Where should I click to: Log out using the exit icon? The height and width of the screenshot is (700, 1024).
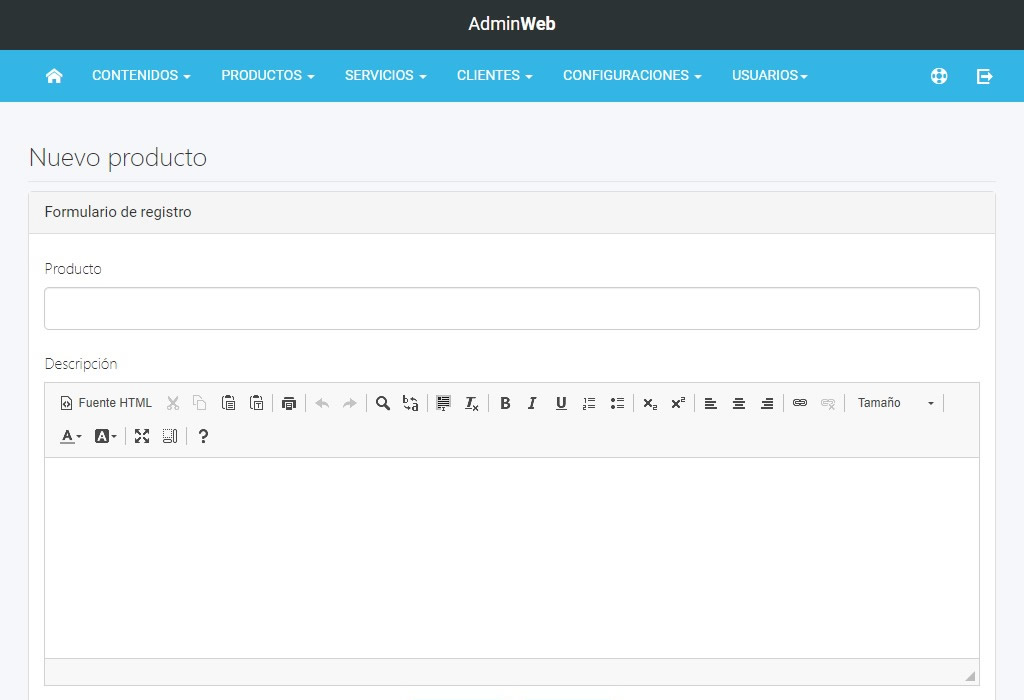tap(984, 75)
